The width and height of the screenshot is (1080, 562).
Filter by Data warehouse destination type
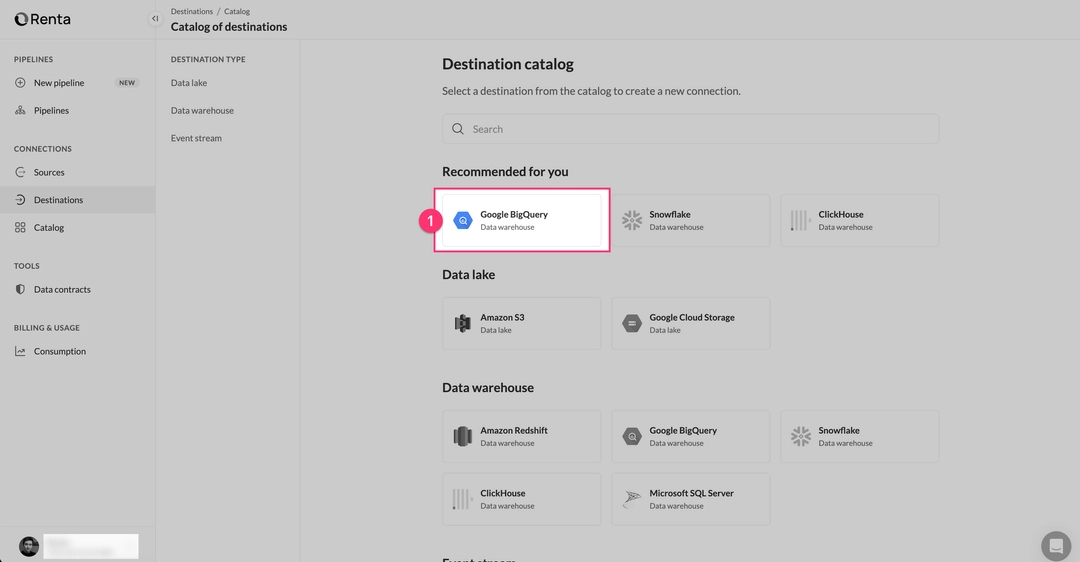[x=202, y=110]
